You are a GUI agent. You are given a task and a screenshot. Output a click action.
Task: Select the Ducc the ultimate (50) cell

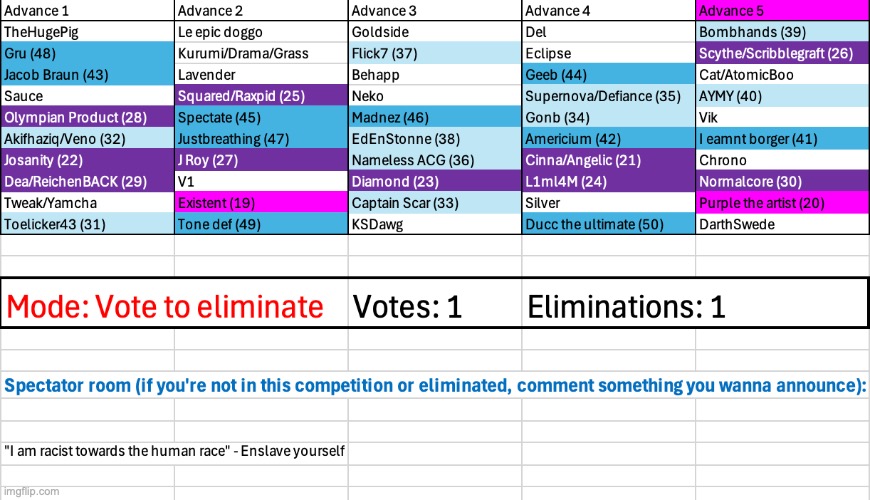609,224
